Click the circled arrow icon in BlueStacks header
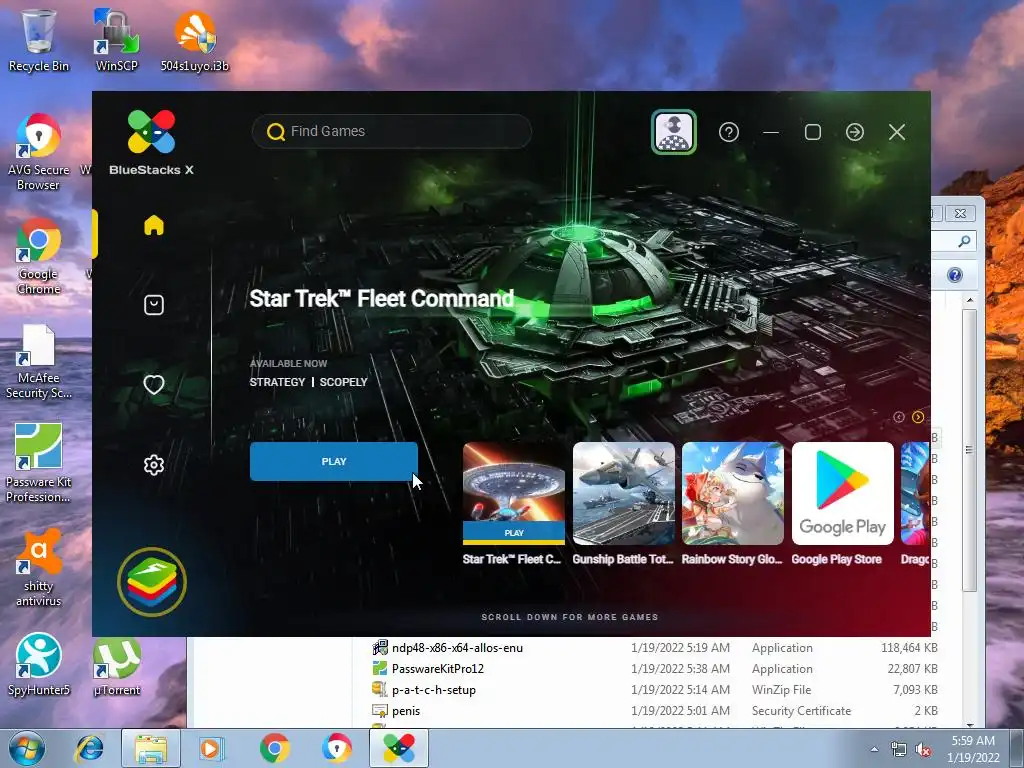 854,132
